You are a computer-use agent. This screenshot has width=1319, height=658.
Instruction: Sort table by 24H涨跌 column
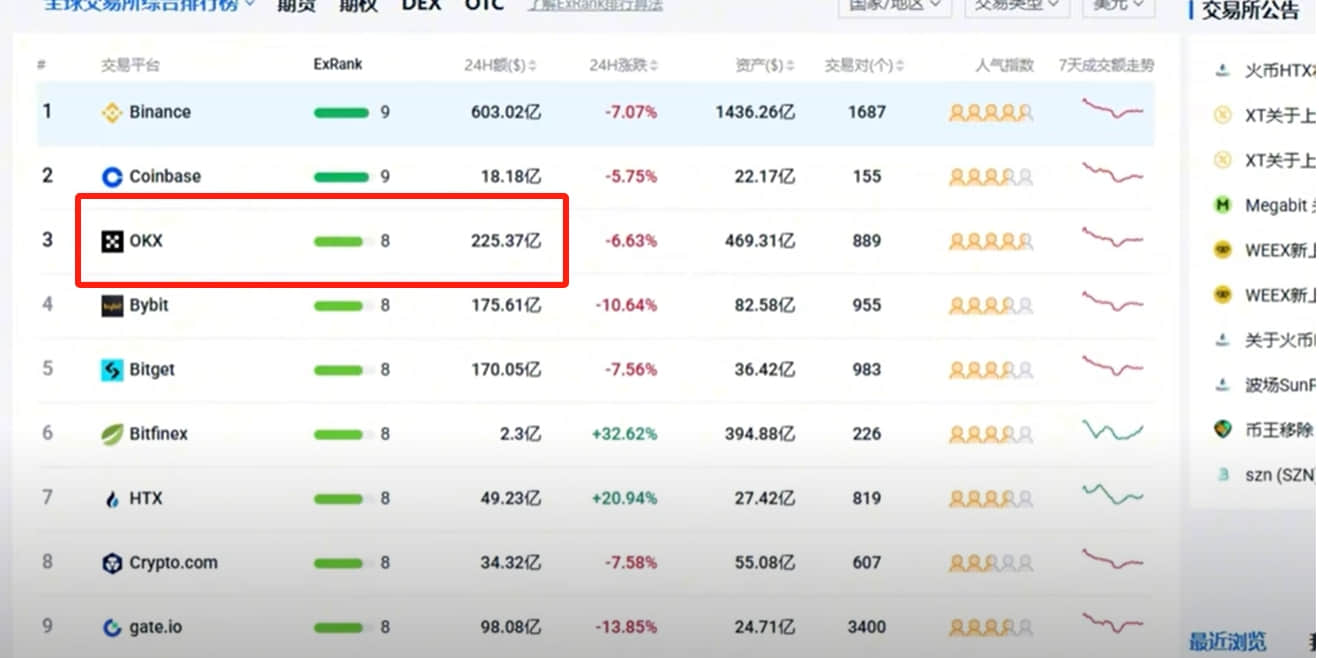coord(624,65)
